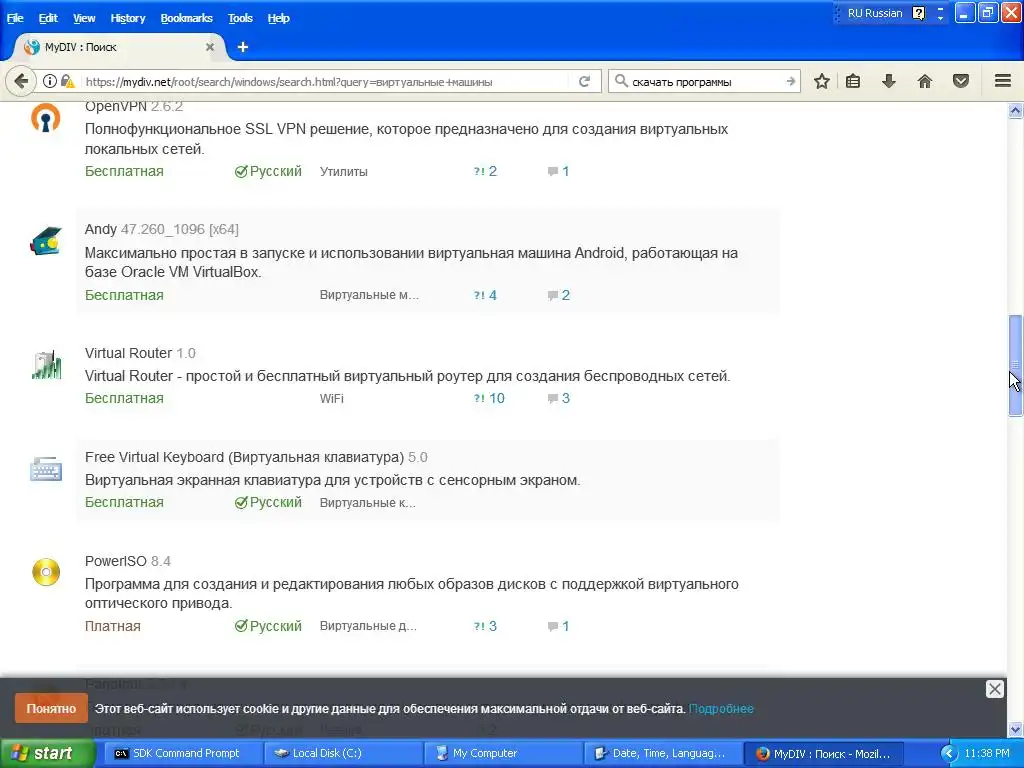Click the RU Russian language indicator
Viewport: 1024px width, 768px height.
874,13
